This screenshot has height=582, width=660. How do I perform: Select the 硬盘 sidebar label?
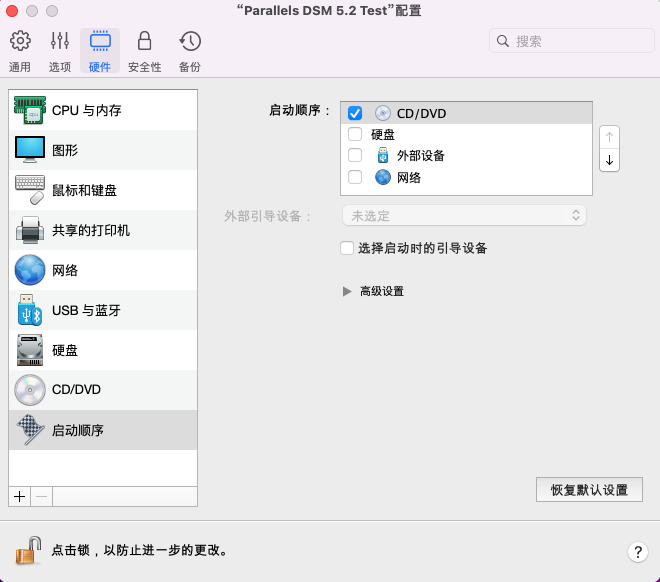click(x=65, y=350)
